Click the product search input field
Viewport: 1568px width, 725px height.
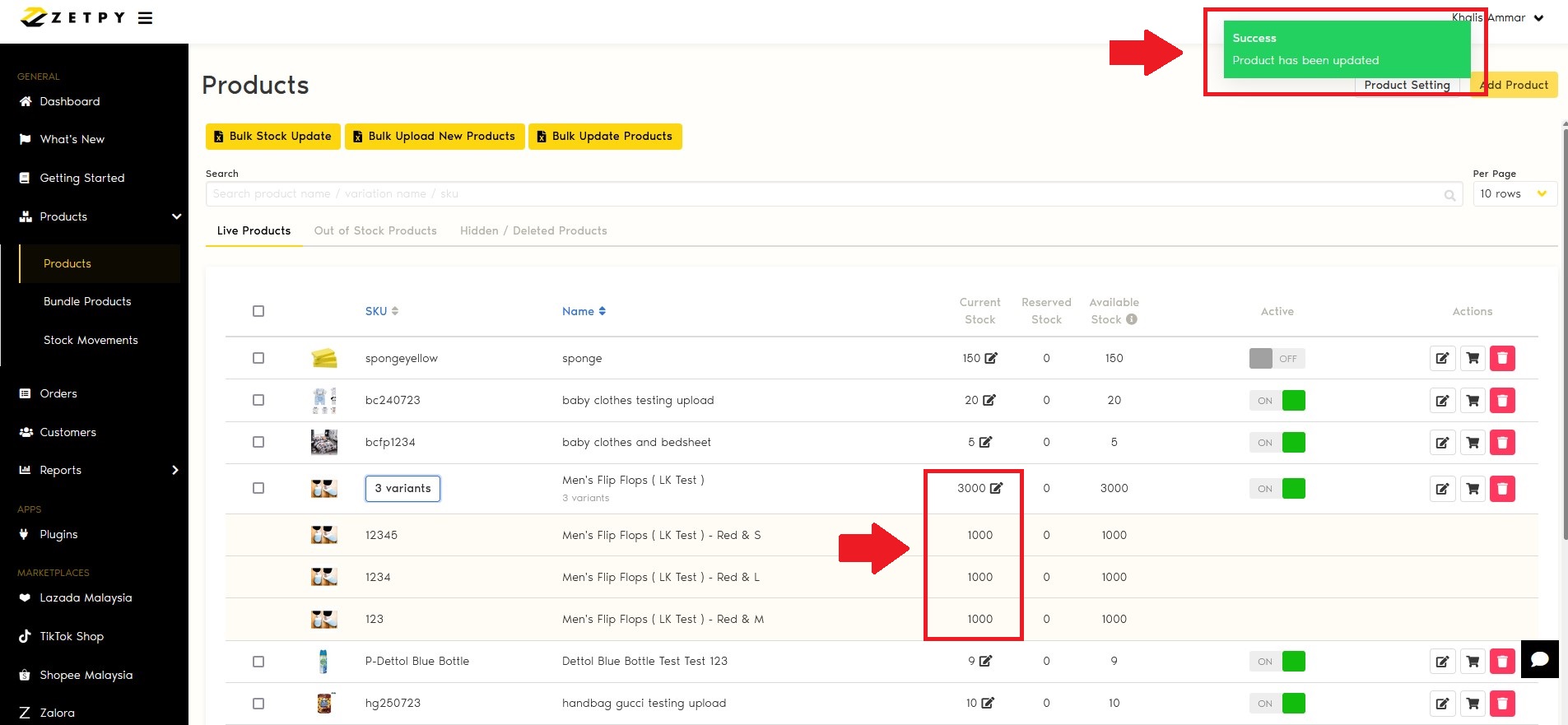(823, 194)
